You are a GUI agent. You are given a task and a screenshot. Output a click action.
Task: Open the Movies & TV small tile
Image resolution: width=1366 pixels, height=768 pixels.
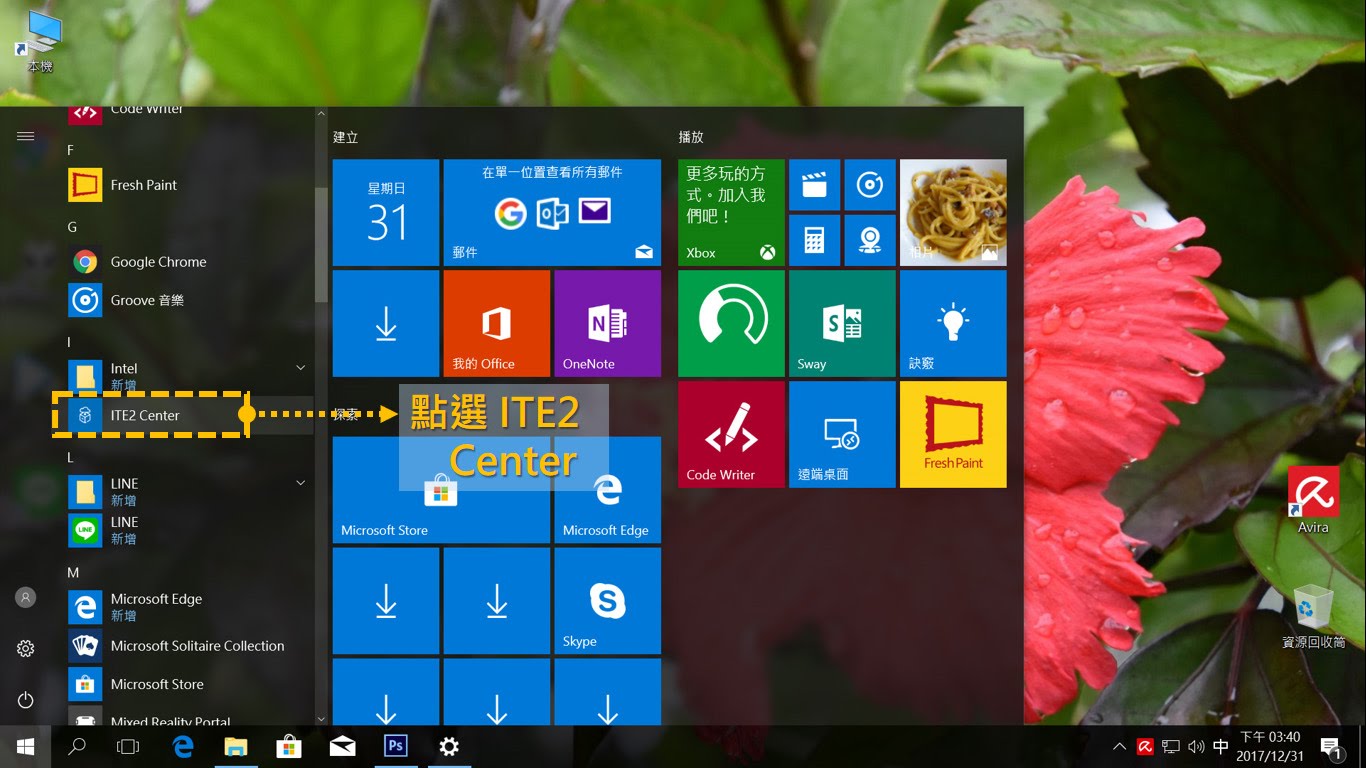(x=814, y=184)
